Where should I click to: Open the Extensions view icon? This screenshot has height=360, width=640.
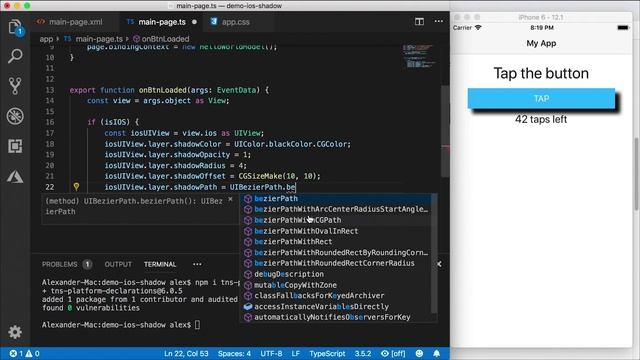coord(15,146)
